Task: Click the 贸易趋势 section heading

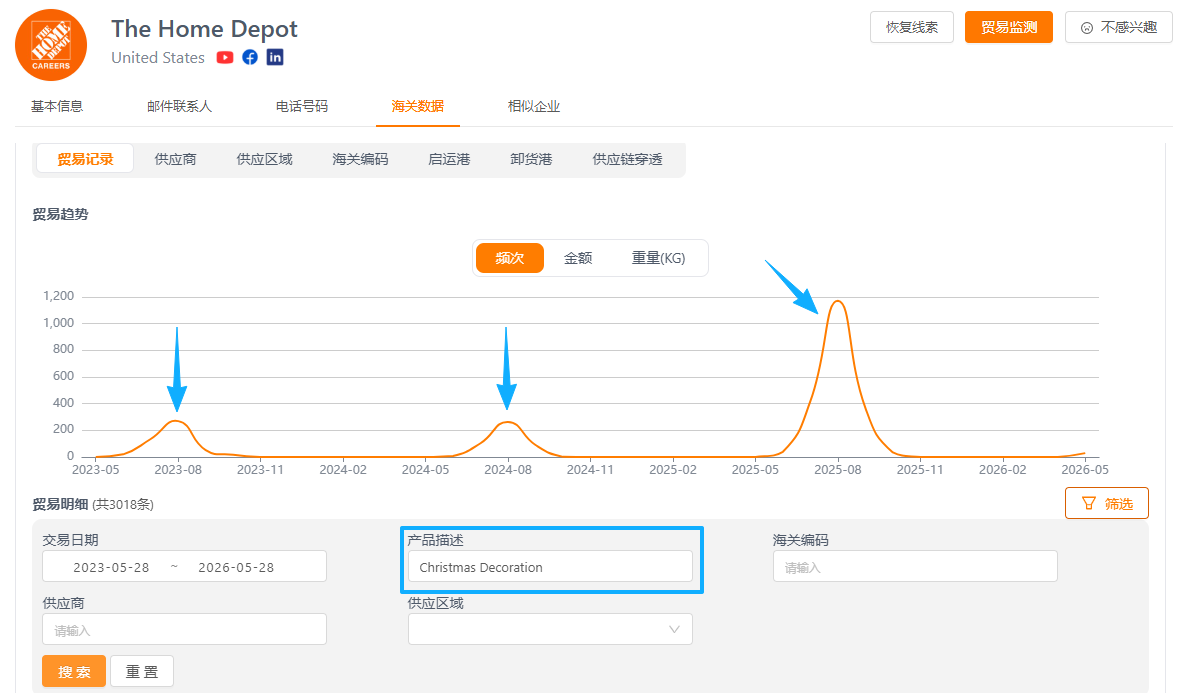Action: tap(60, 214)
